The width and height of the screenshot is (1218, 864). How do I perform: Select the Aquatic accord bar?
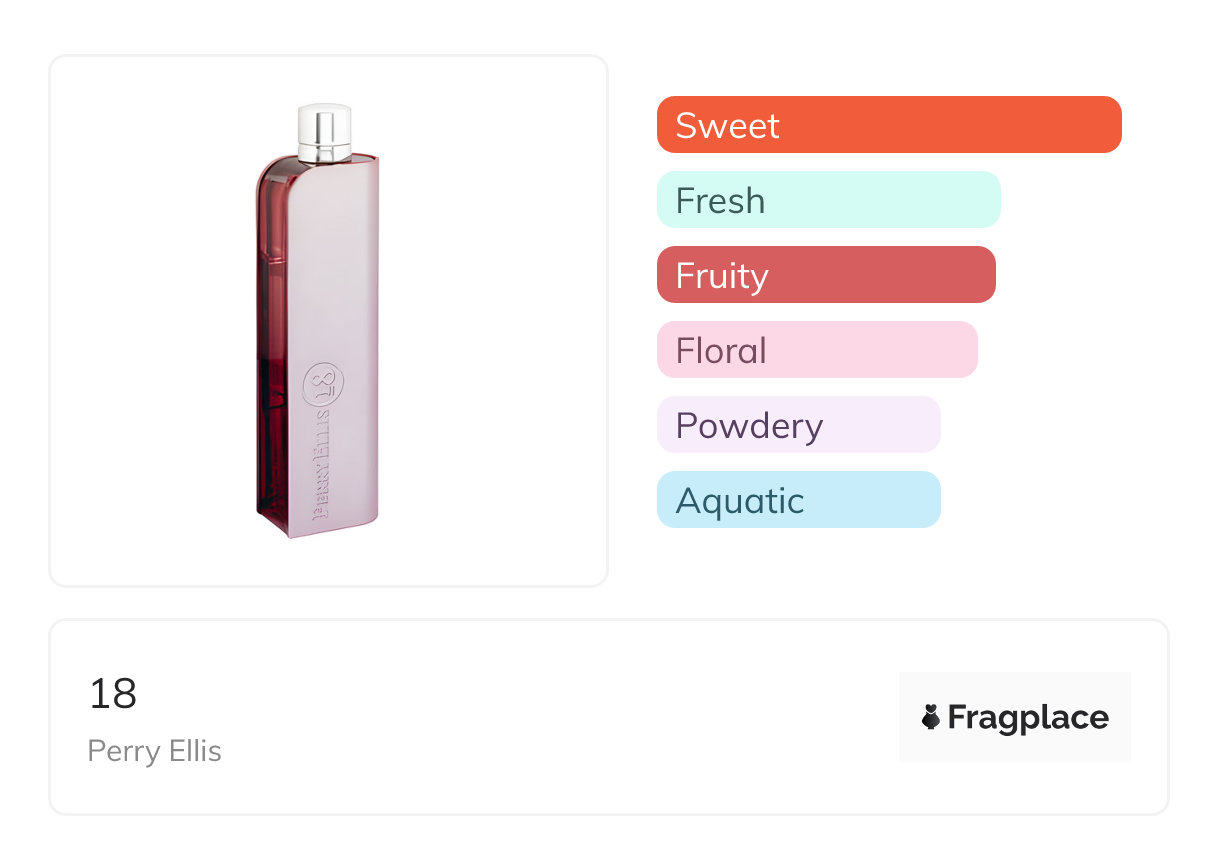click(798, 500)
